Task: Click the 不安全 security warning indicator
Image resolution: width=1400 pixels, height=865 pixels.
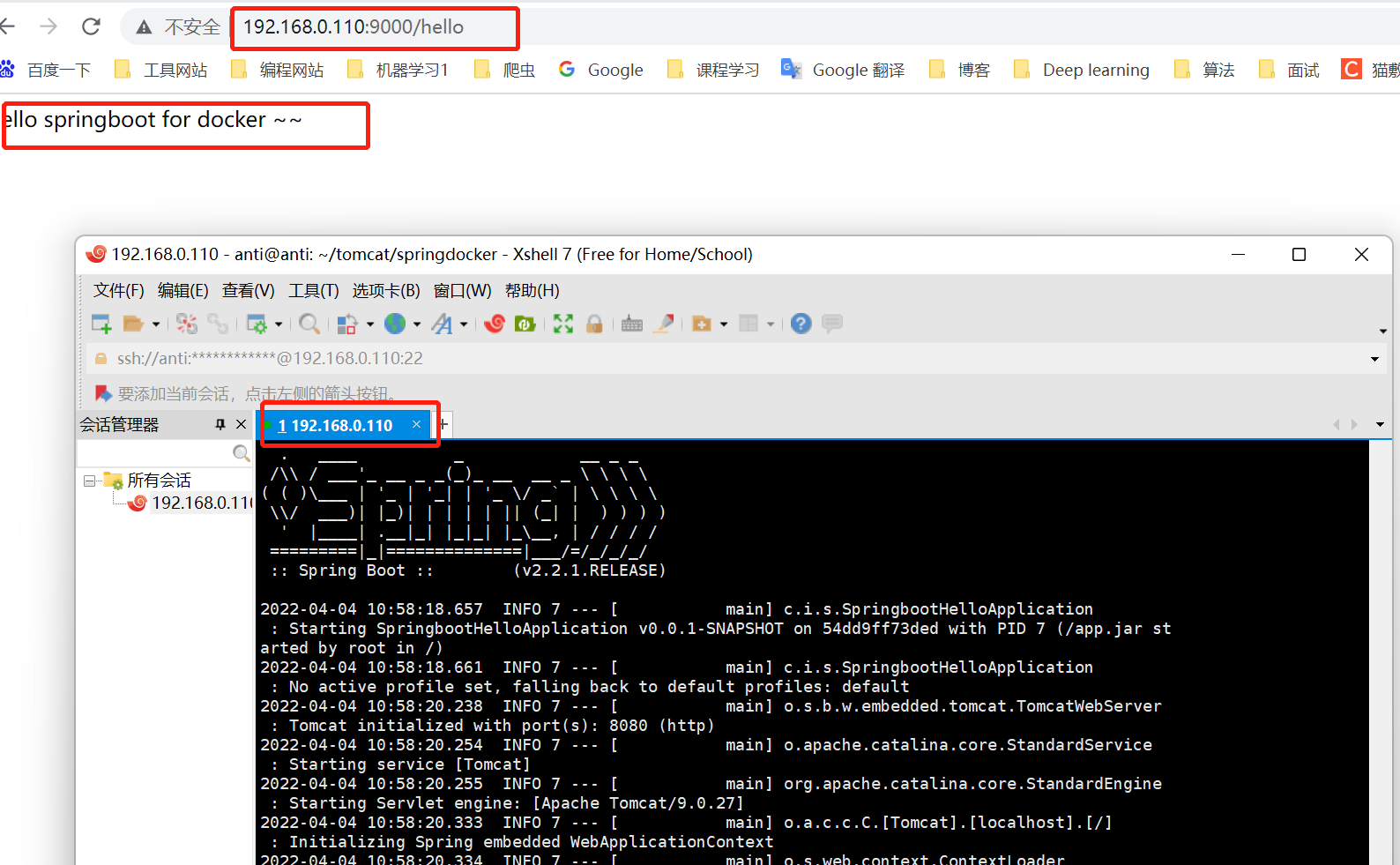Action: click(x=177, y=27)
